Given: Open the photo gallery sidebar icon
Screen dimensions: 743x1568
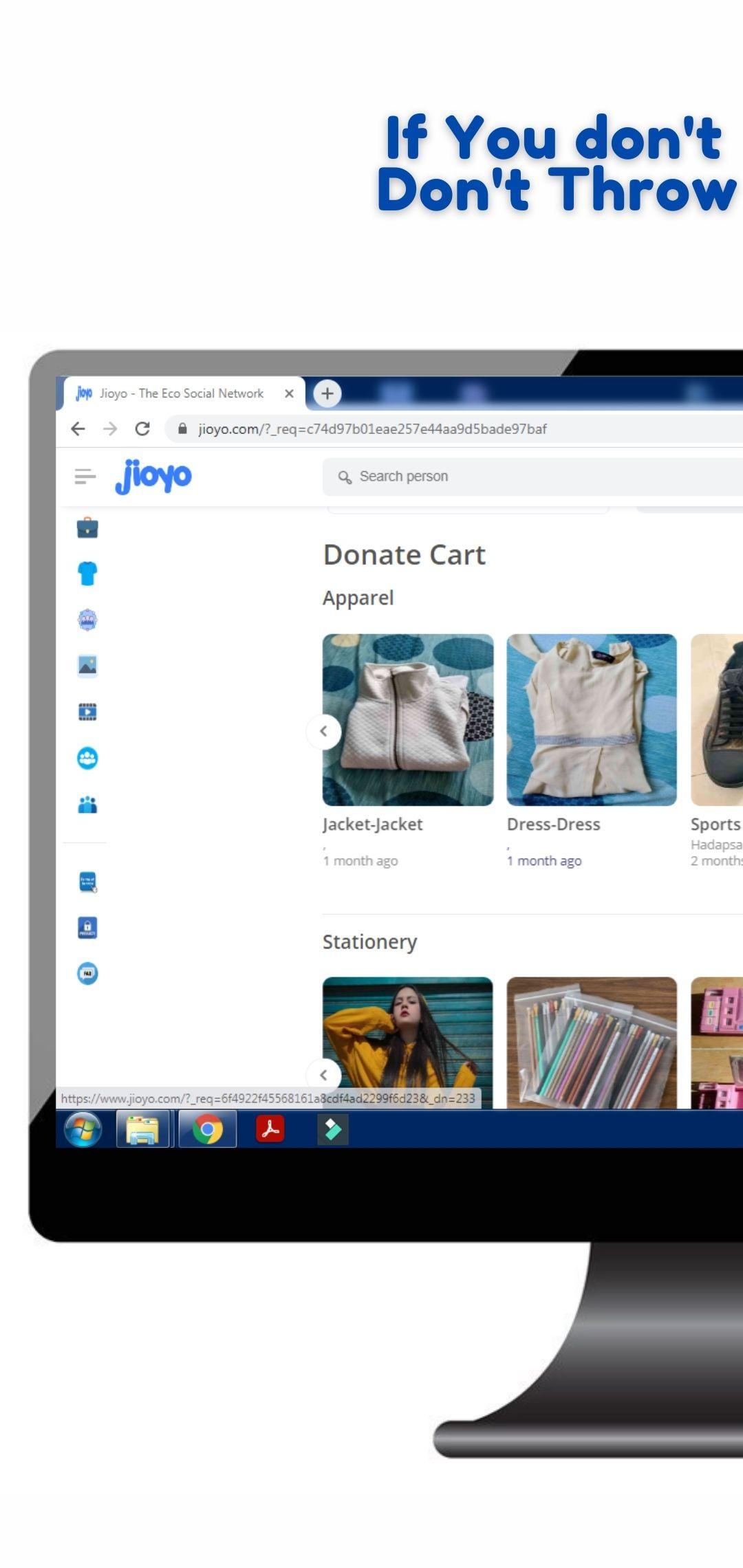Looking at the screenshot, I should click(x=87, y=666).
